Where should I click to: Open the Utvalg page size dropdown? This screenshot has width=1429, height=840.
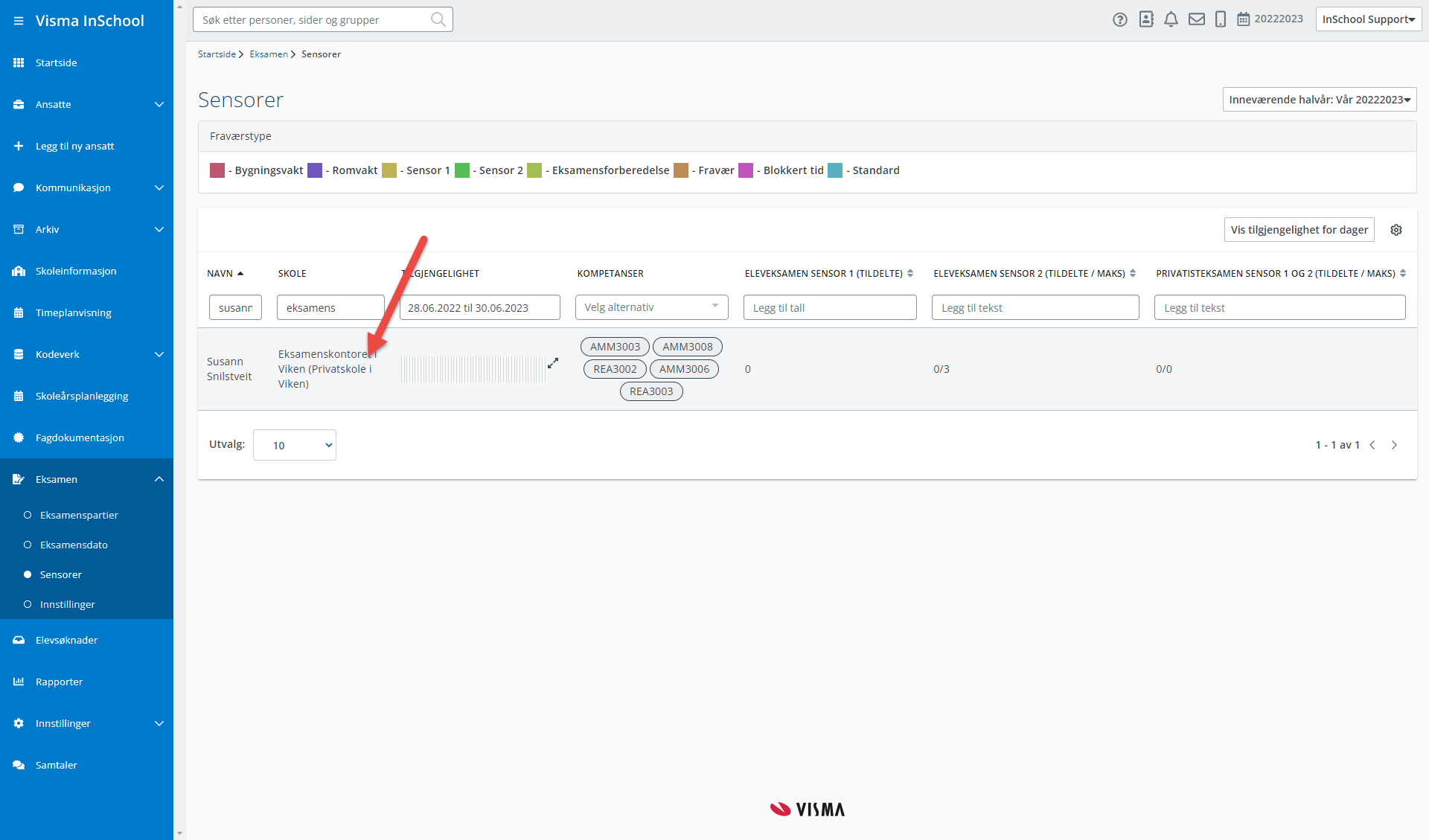(295, 445)
